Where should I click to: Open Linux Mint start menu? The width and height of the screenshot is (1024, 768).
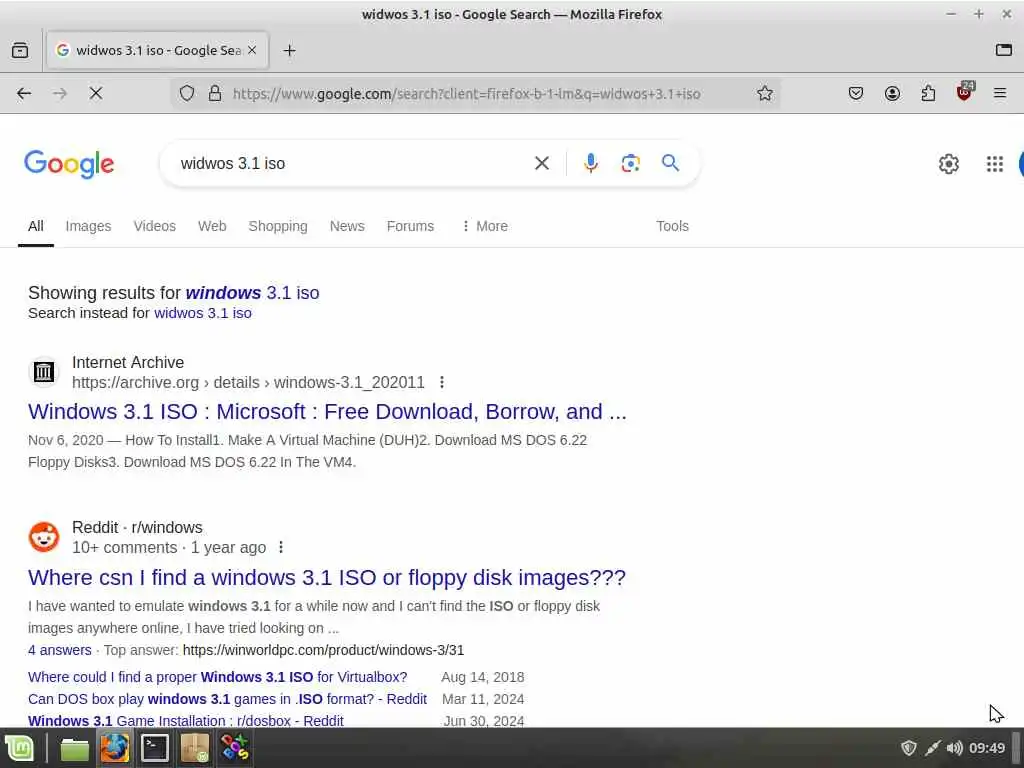(20, 748)
